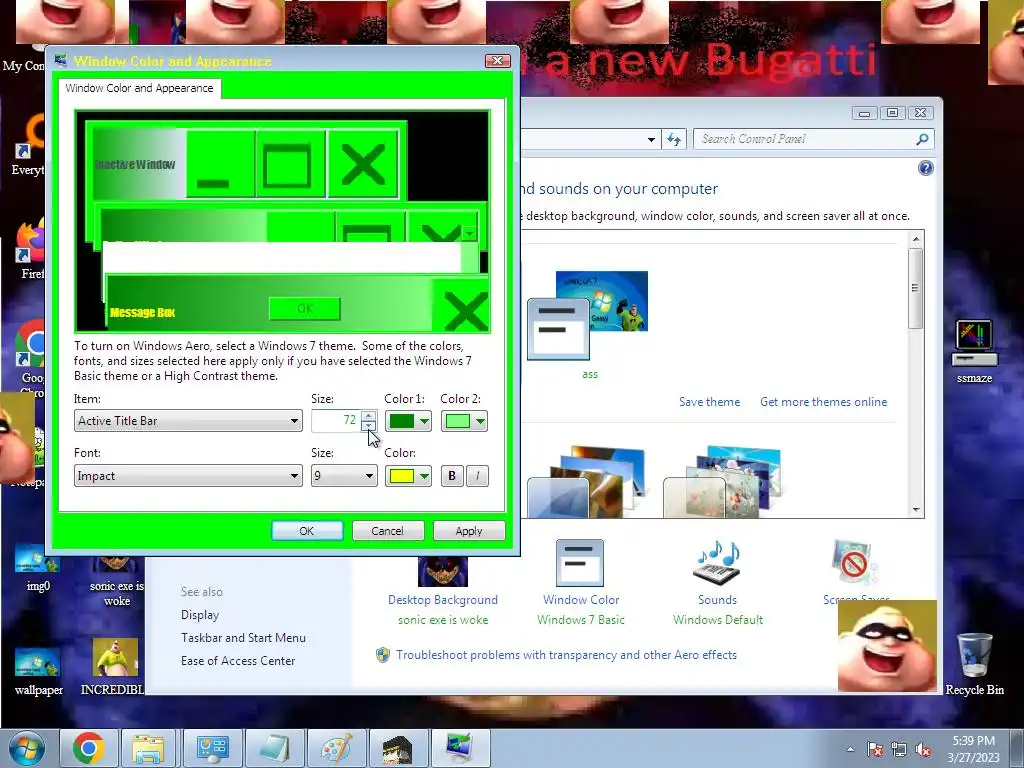Open Sounds icon with musical notes
Screen dimensions: 1024x768
click(x=717, y=563)
